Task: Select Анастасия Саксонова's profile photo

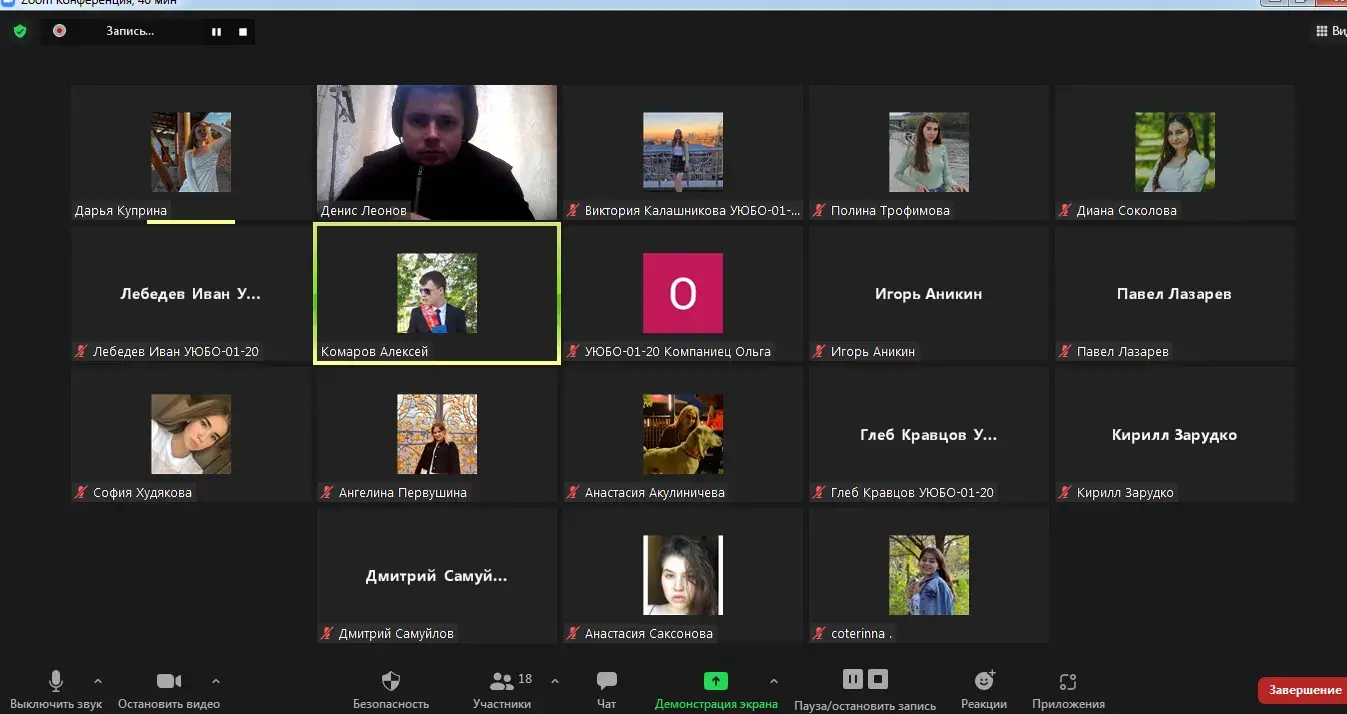Action: pyautogui.click(x=683, y=575)
